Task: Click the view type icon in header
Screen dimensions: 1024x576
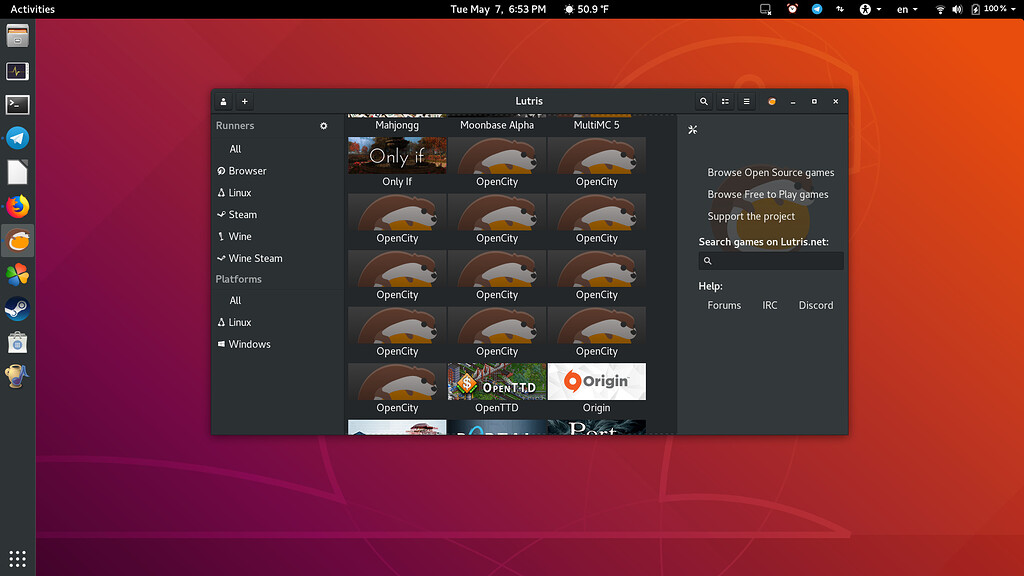Action: point(726,102)
